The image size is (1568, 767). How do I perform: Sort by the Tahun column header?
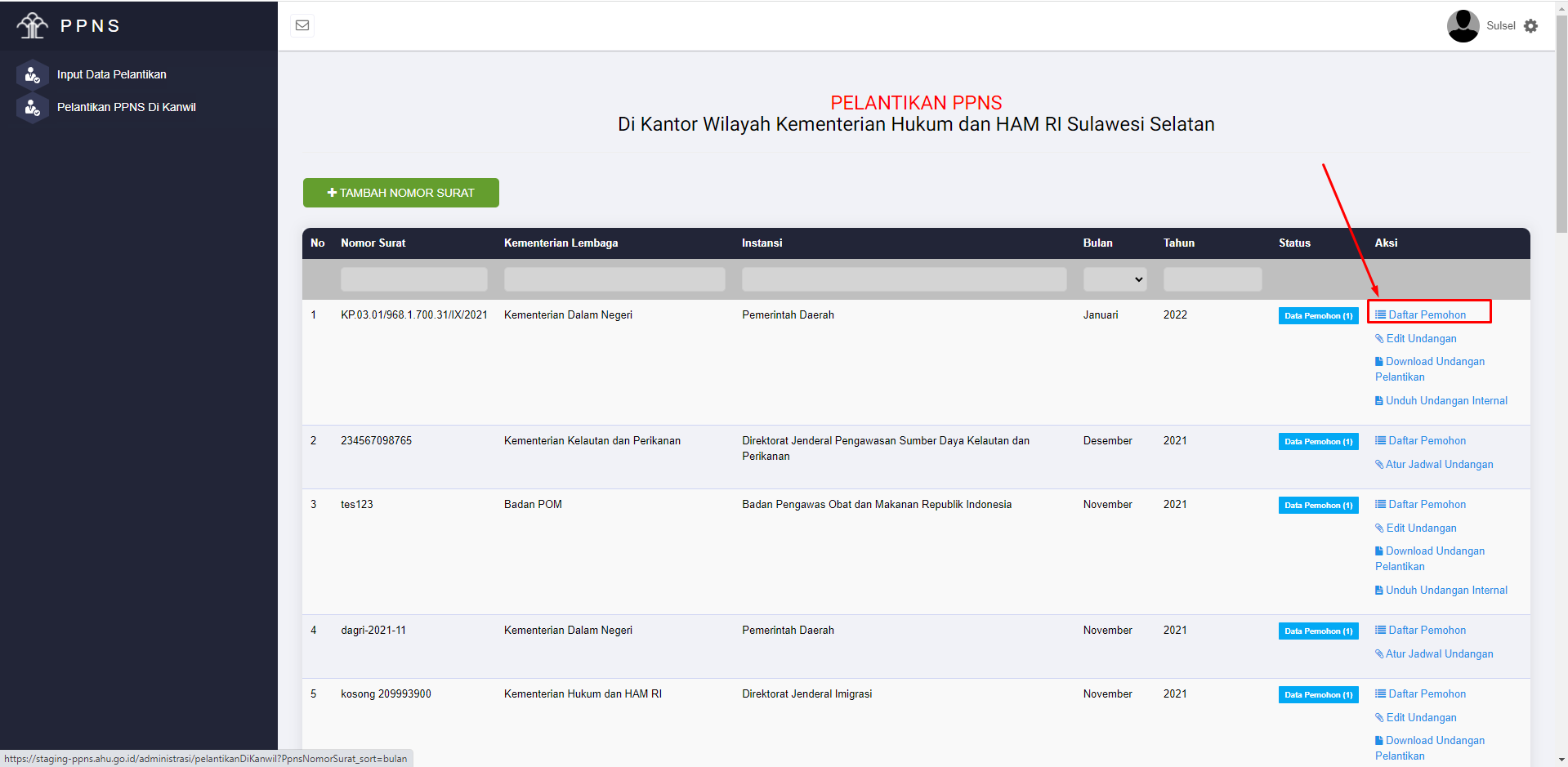pos(1178,243)
